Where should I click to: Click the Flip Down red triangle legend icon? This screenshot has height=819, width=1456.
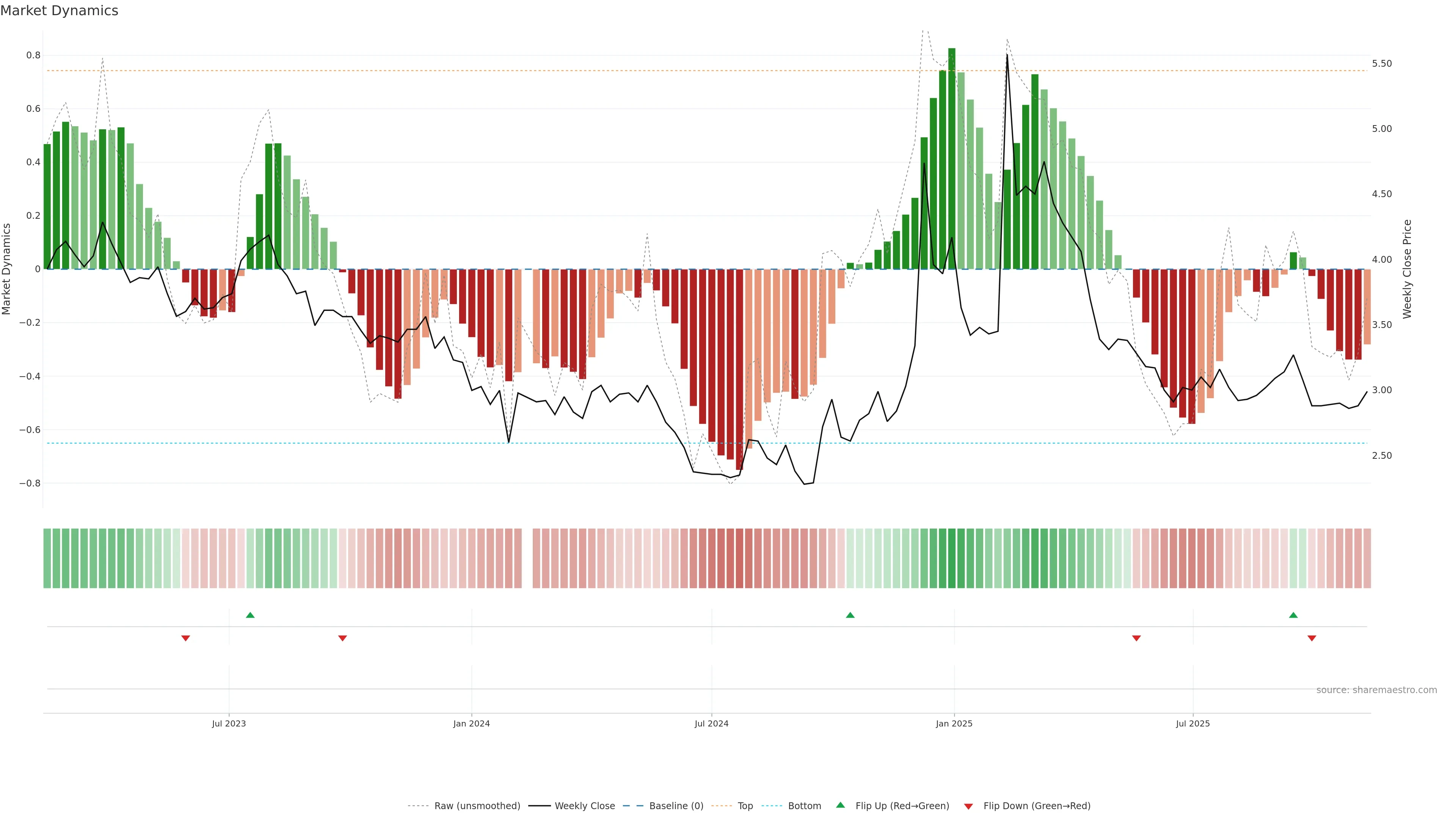point(968,806)
